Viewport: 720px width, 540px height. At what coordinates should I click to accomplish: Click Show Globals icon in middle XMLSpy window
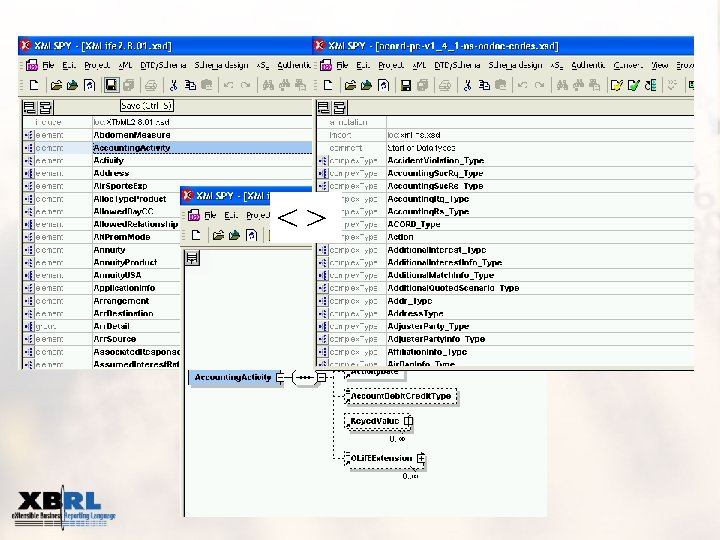tap(192, 258)
